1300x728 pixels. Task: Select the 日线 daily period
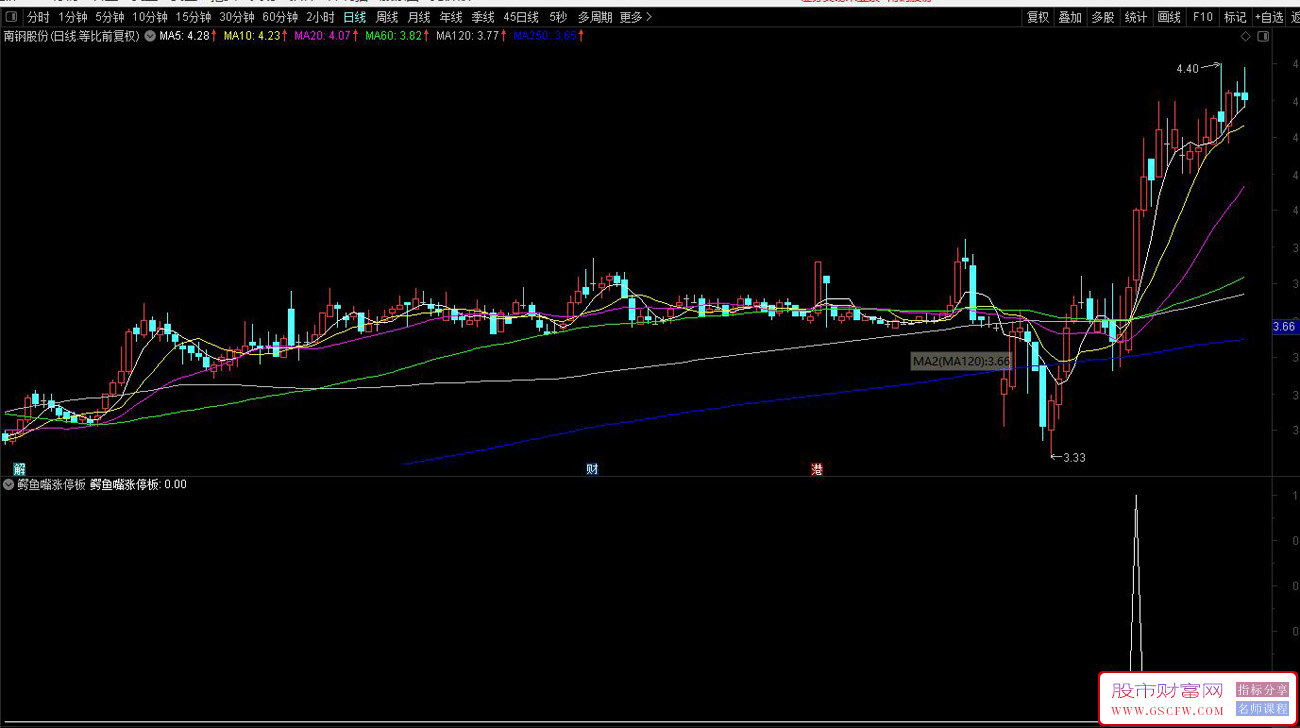355,17
